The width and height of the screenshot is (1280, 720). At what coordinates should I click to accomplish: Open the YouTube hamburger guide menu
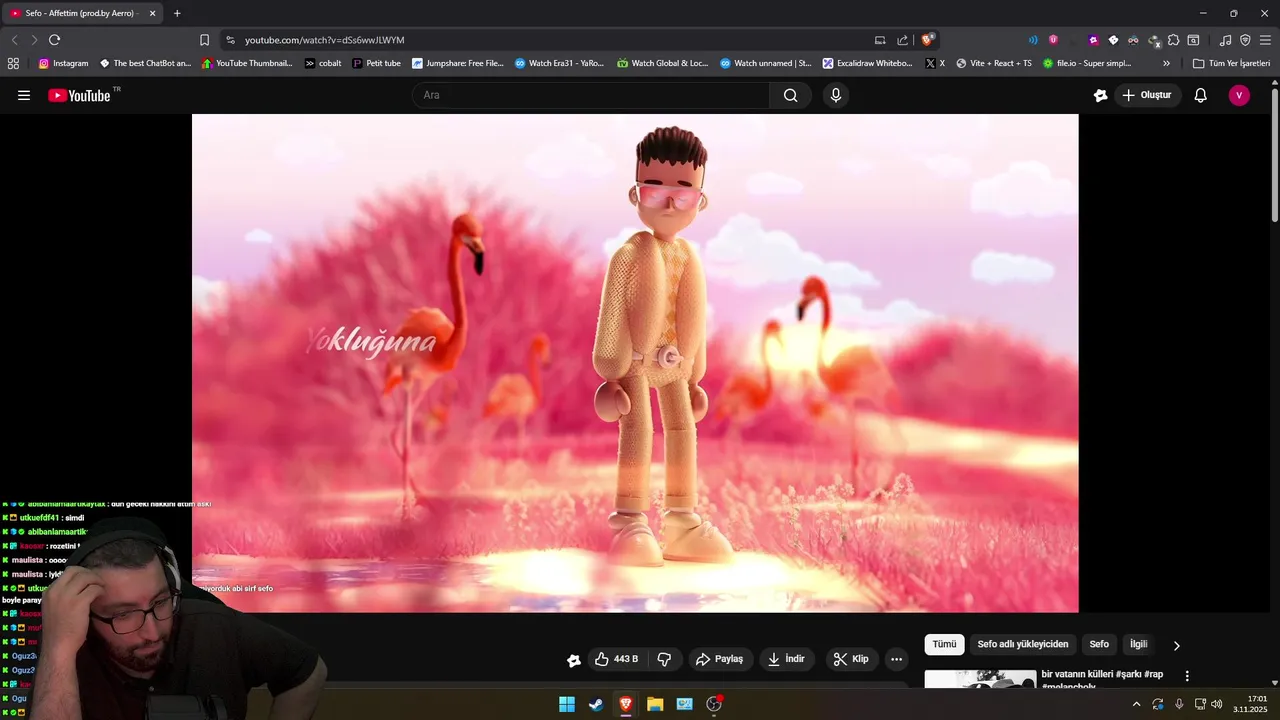tap(24, 95)
